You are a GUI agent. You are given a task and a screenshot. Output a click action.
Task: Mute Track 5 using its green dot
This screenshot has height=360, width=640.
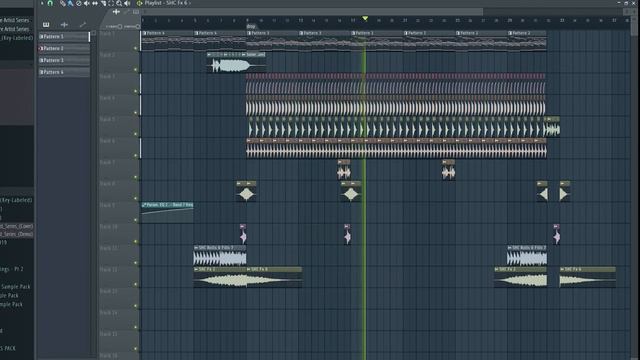coord(136,134)
